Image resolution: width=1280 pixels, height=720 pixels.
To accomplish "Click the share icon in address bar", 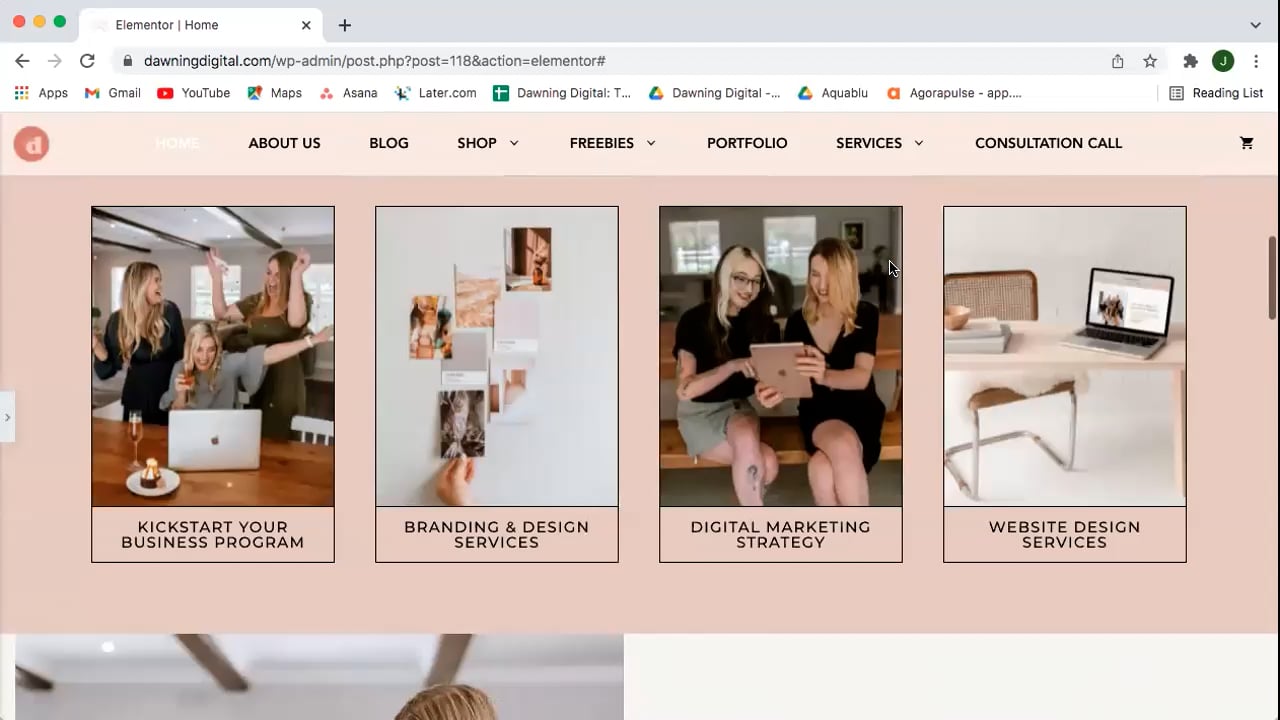I will [x=1118, y=61].
